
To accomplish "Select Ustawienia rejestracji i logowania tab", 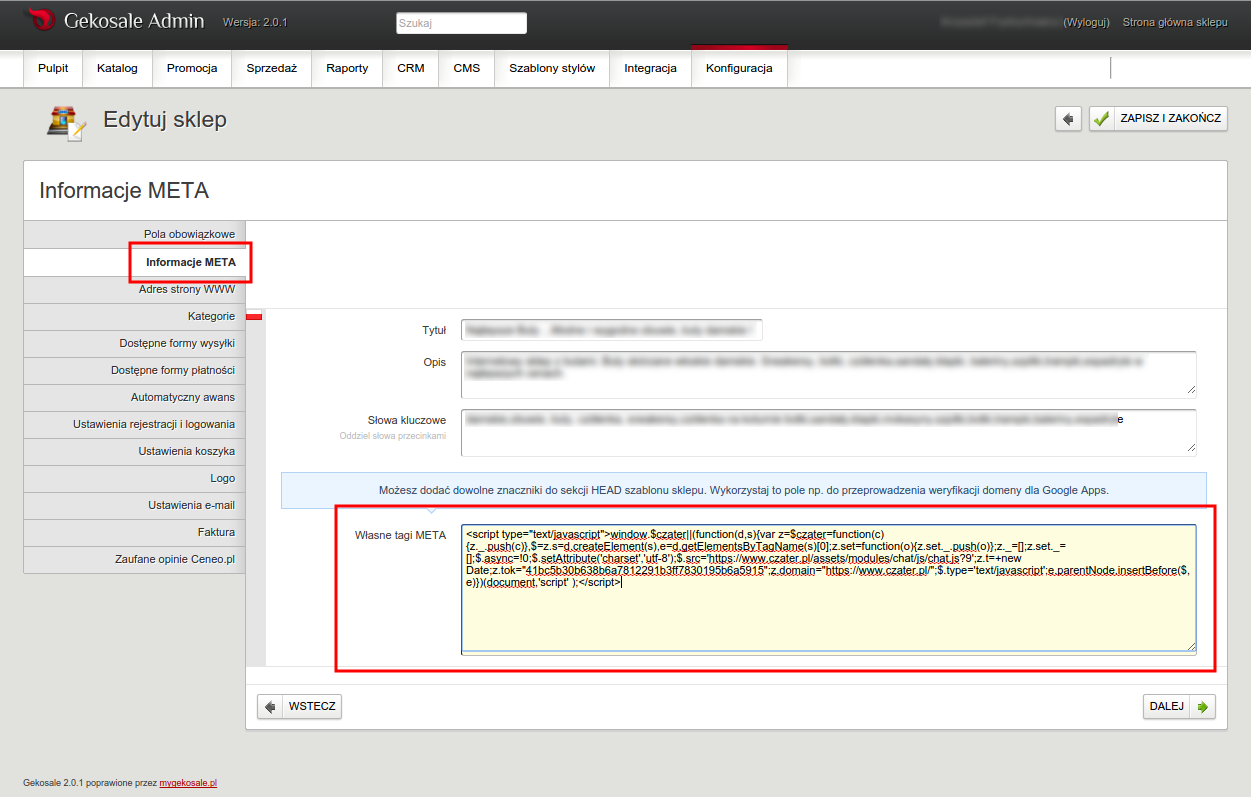I will click(134, 424).
